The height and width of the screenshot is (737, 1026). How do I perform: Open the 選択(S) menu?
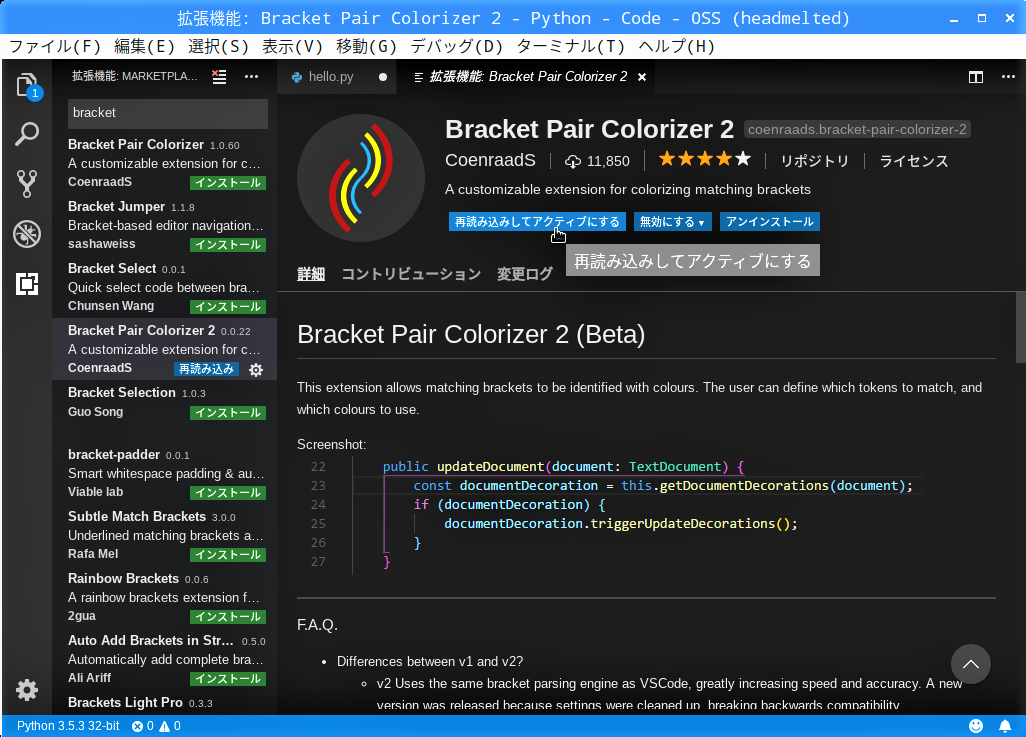219,46
